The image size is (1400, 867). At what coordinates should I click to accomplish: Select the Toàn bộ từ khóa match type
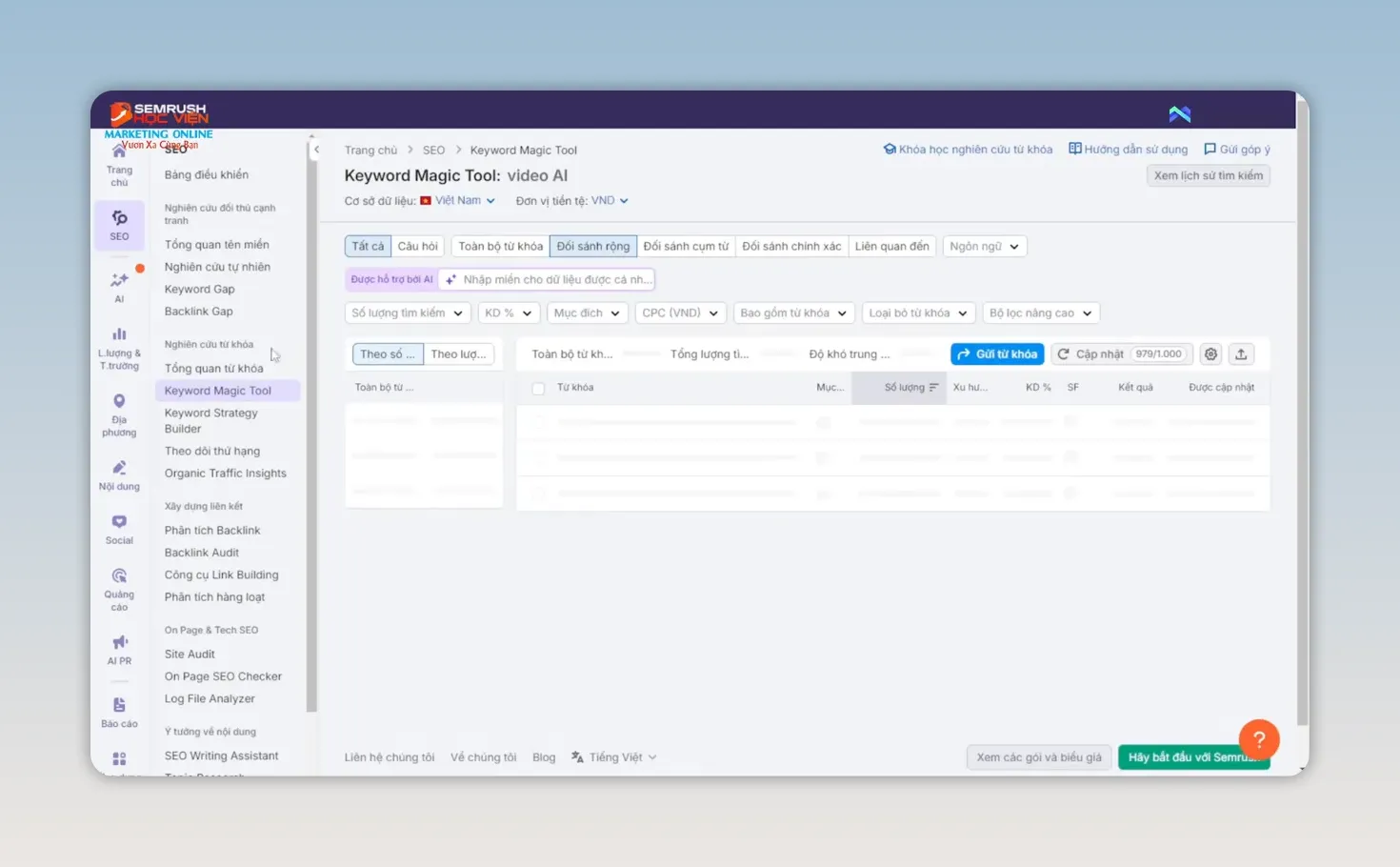coord(501,247)
